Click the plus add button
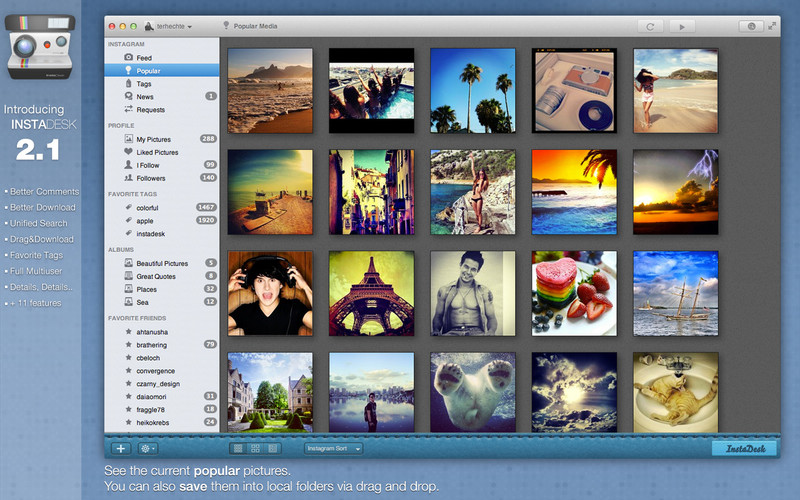 (x=121, y=448)
